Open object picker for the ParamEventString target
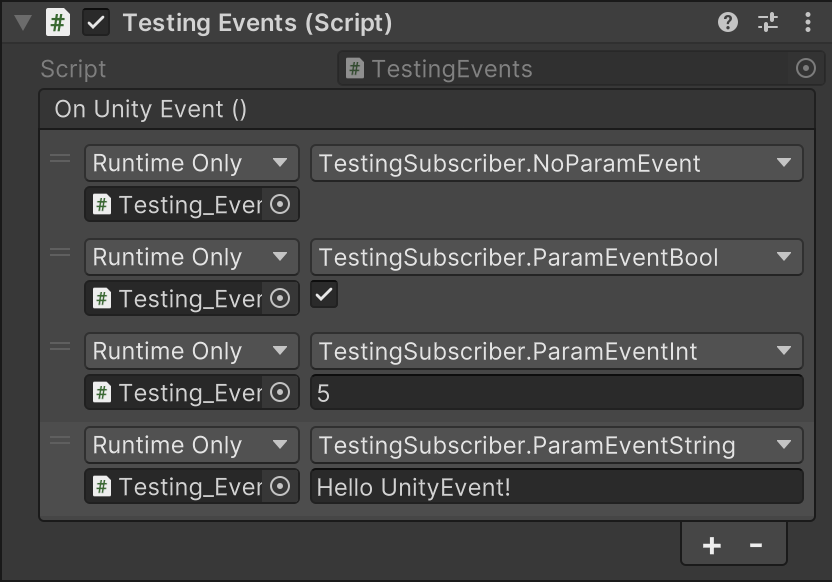 point(281,487)
